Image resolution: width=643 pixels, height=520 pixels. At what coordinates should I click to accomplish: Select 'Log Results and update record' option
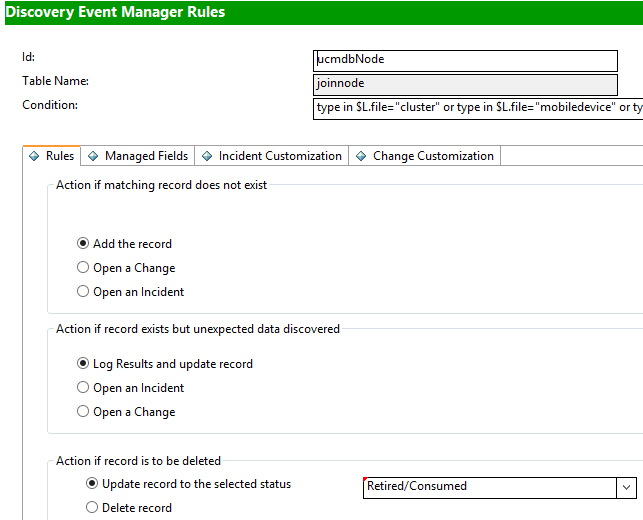click(84, 364)
